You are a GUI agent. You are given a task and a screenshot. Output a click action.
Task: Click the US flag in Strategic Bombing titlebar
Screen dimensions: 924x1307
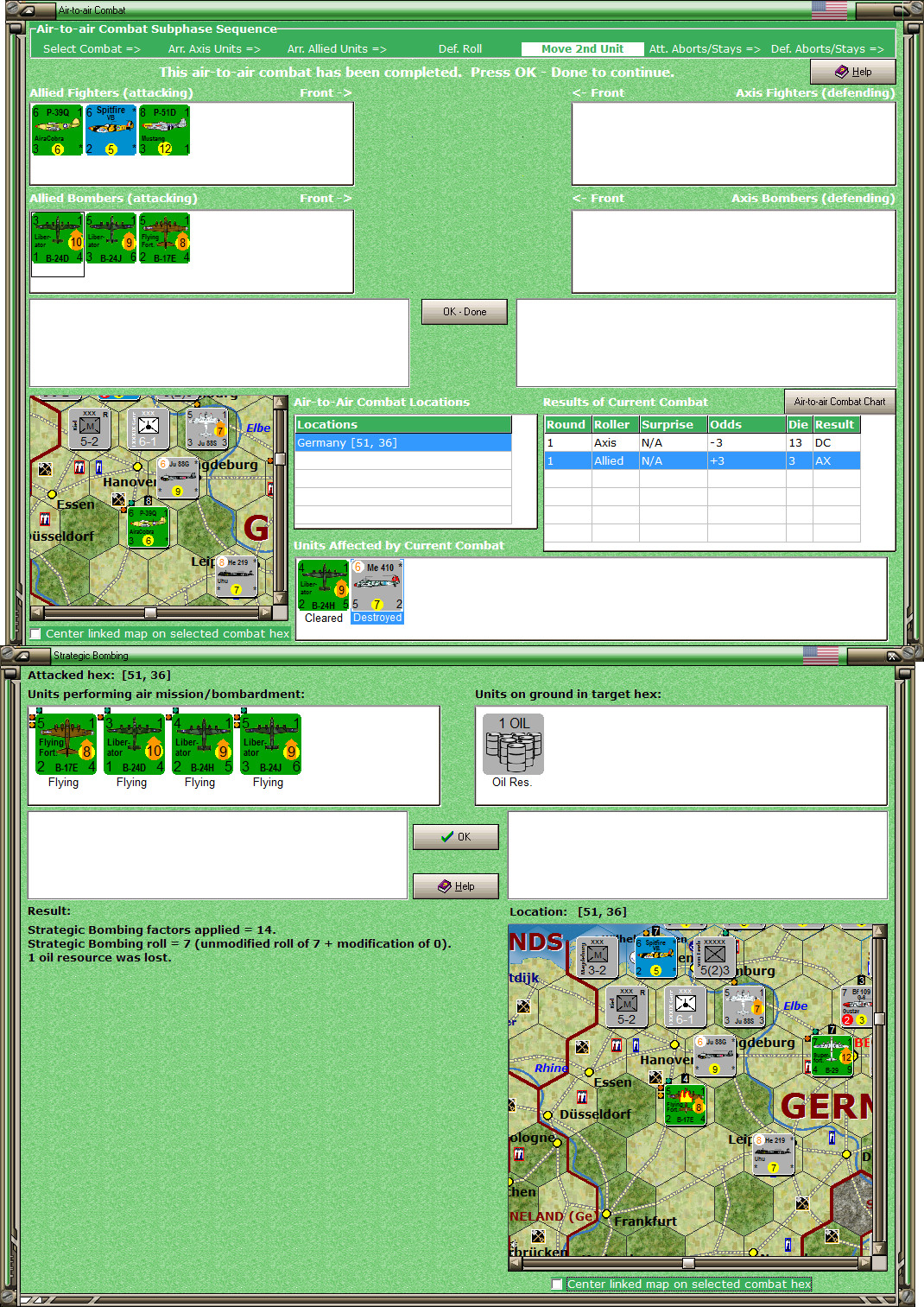[820, 655]
